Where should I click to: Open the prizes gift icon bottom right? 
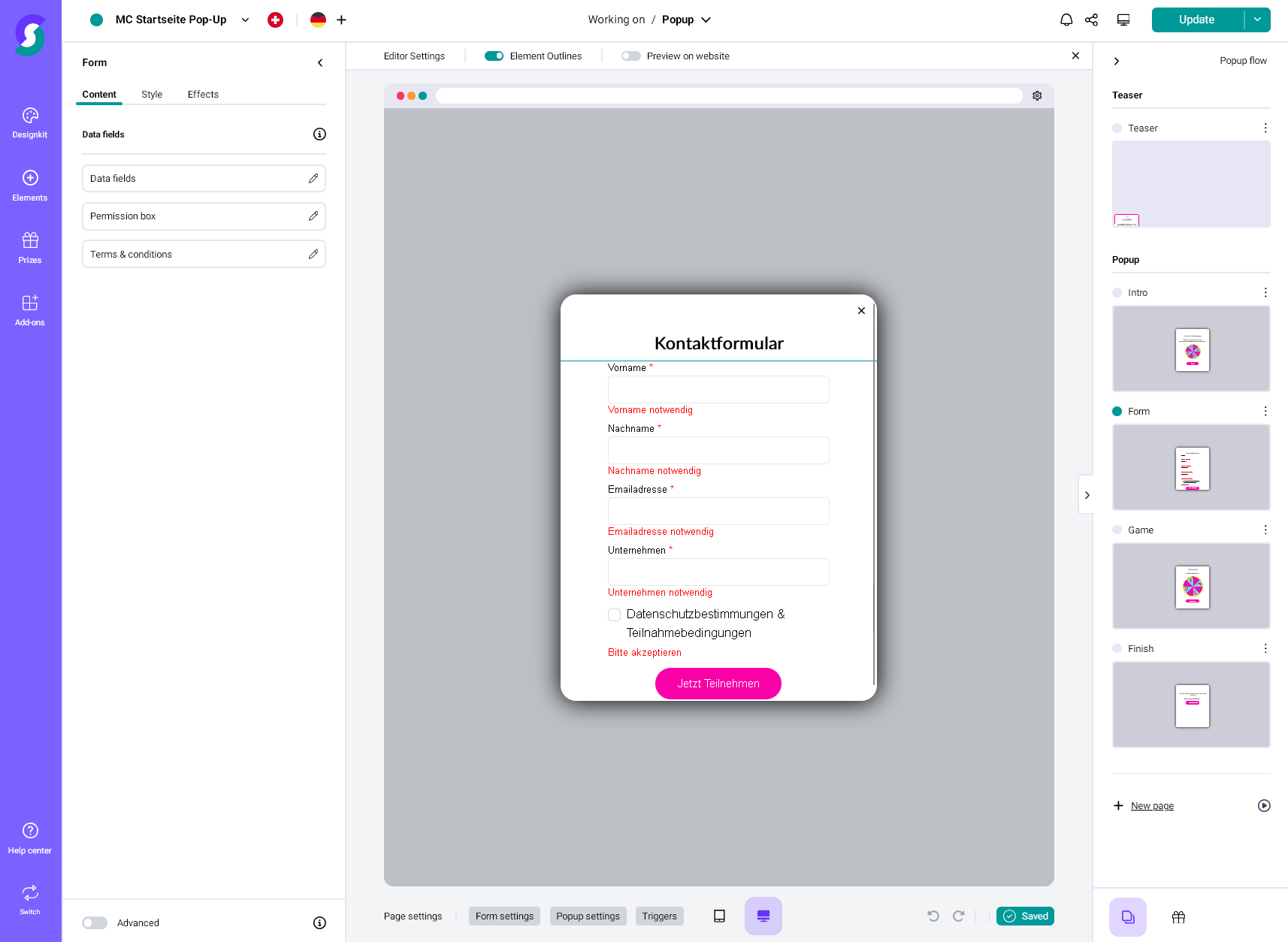pyautogui.click(x=1178, y=917)
